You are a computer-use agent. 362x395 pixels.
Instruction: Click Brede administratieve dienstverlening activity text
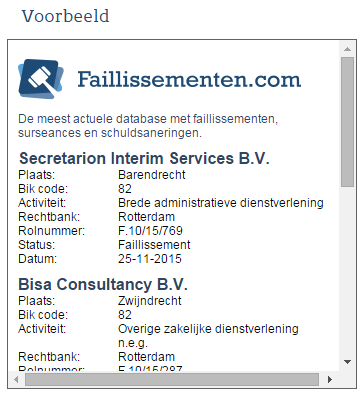[x=221, y=203]
